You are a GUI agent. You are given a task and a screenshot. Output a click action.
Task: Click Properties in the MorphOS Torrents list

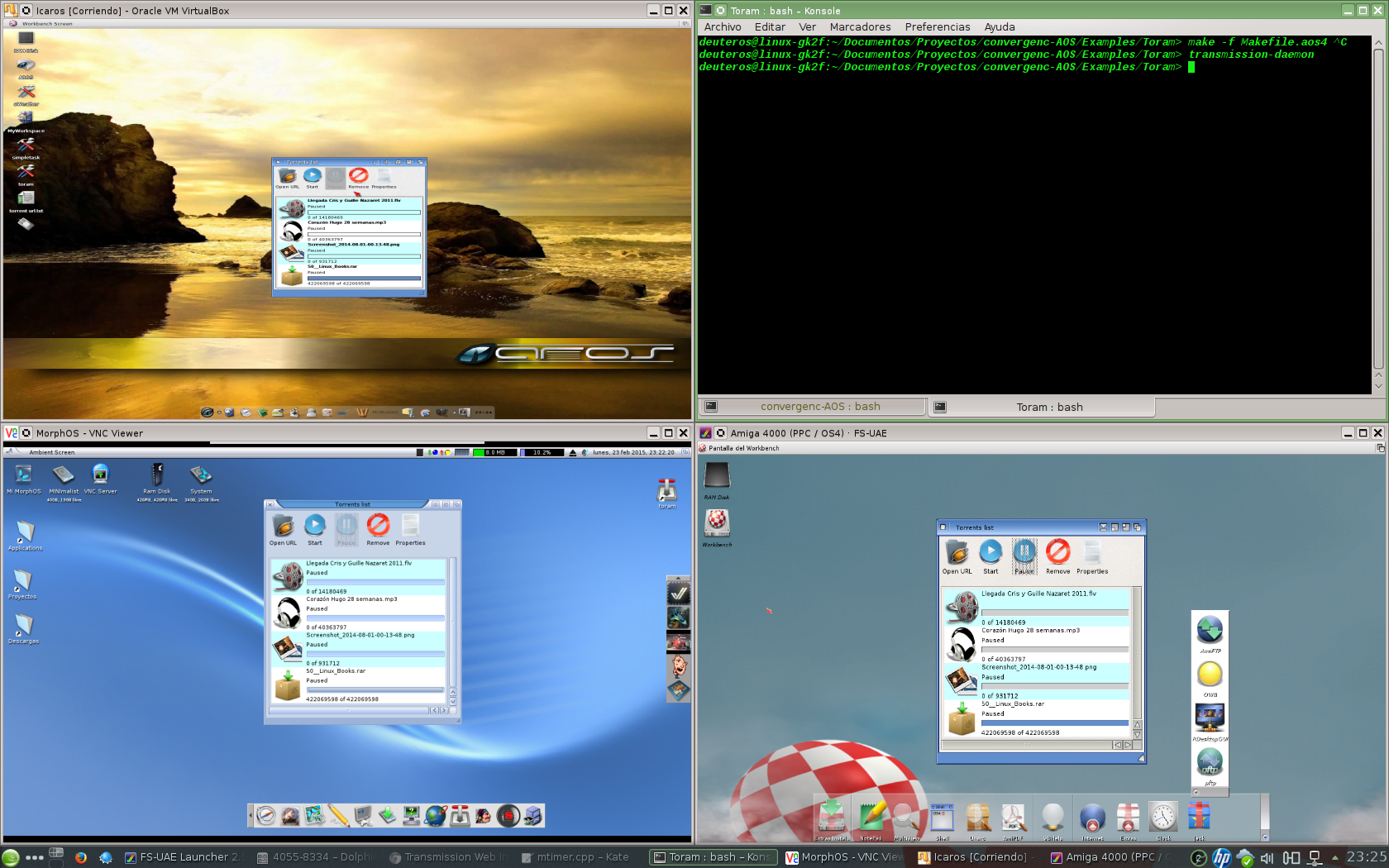(410, 530)
